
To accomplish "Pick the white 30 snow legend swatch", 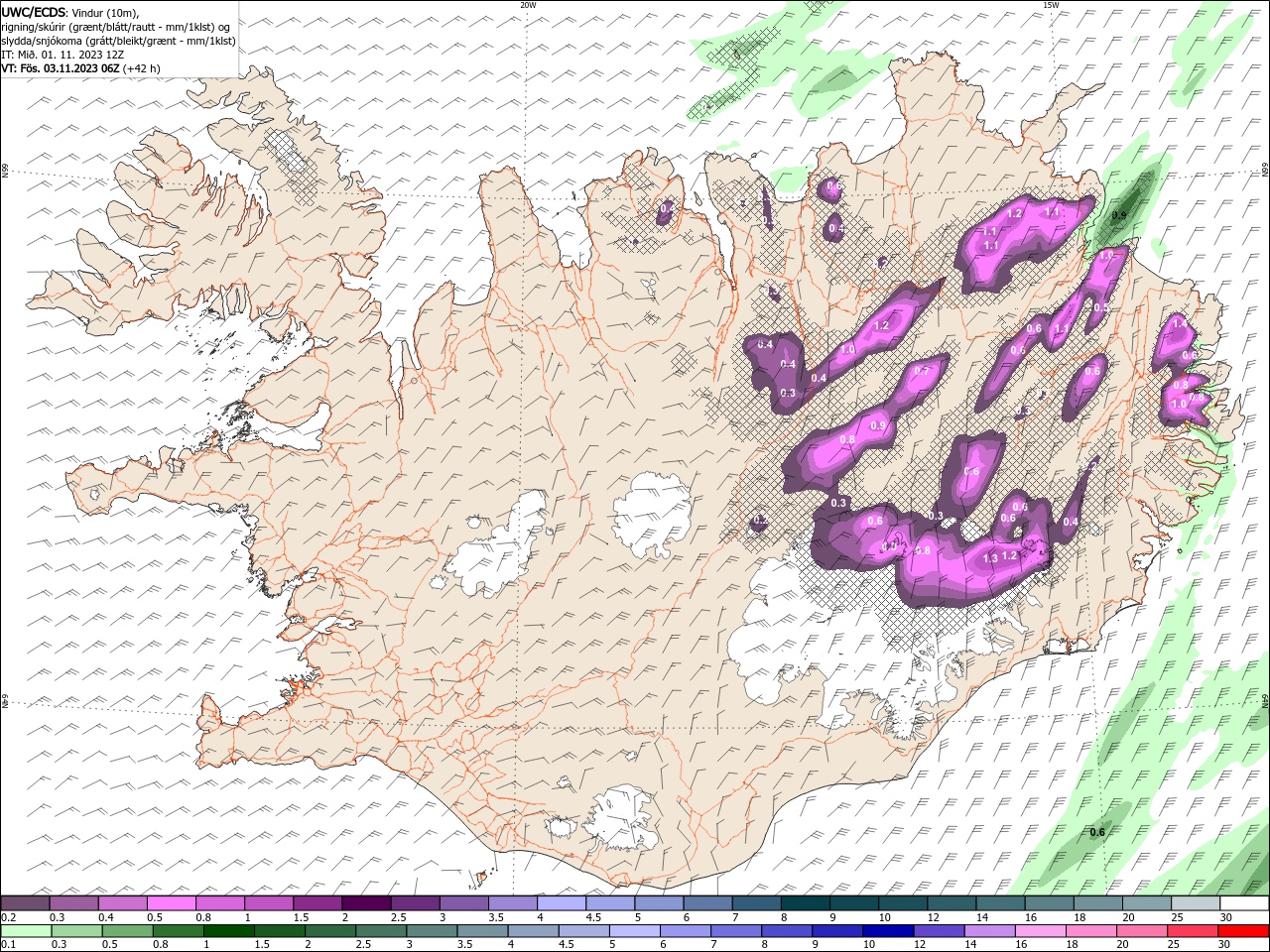I will point(1245,903).
